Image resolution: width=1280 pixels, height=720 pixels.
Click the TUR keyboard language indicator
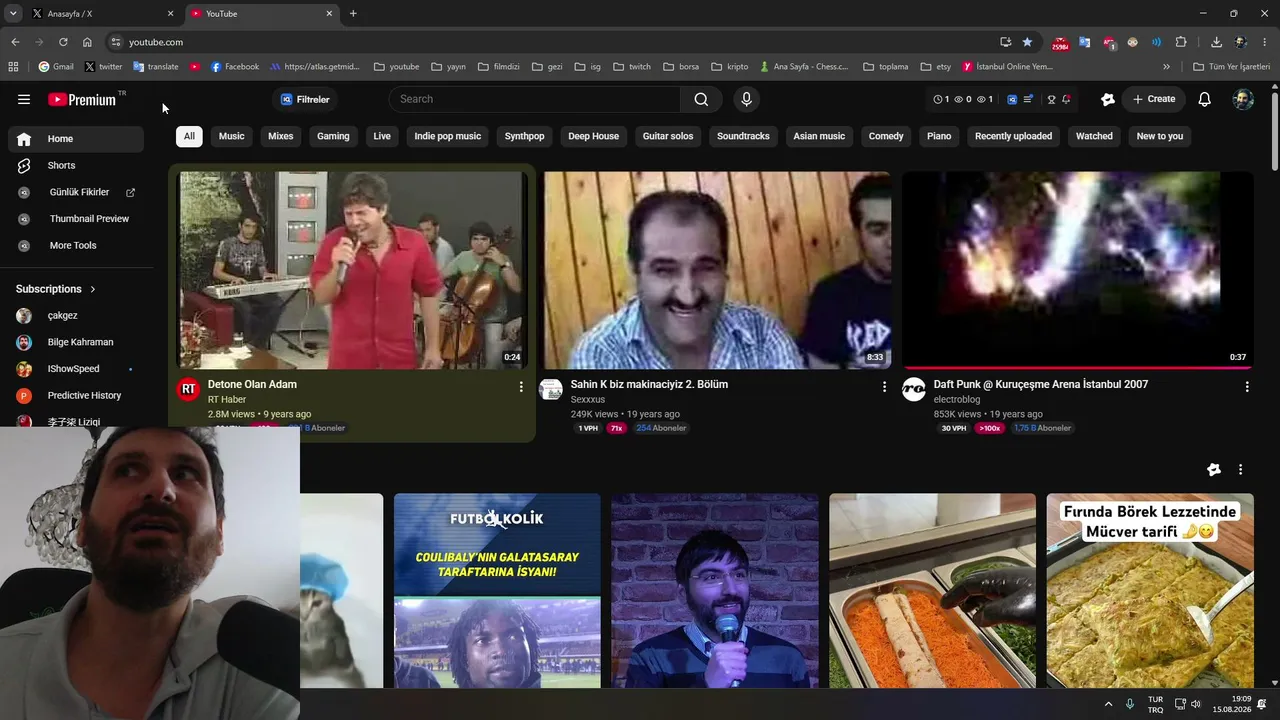pyautogui.click(x=1155, y=704)
